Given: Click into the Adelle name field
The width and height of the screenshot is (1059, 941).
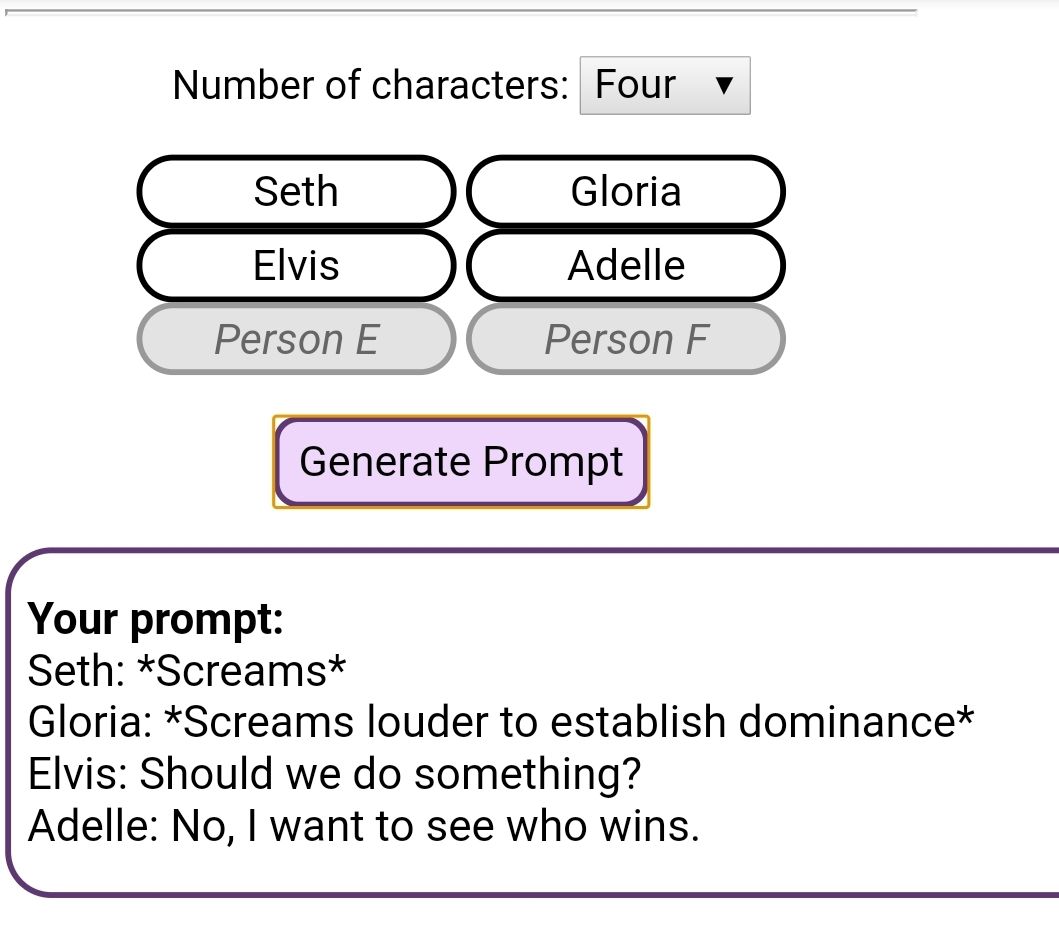Looking at the screenshot, I should [626, 265].
